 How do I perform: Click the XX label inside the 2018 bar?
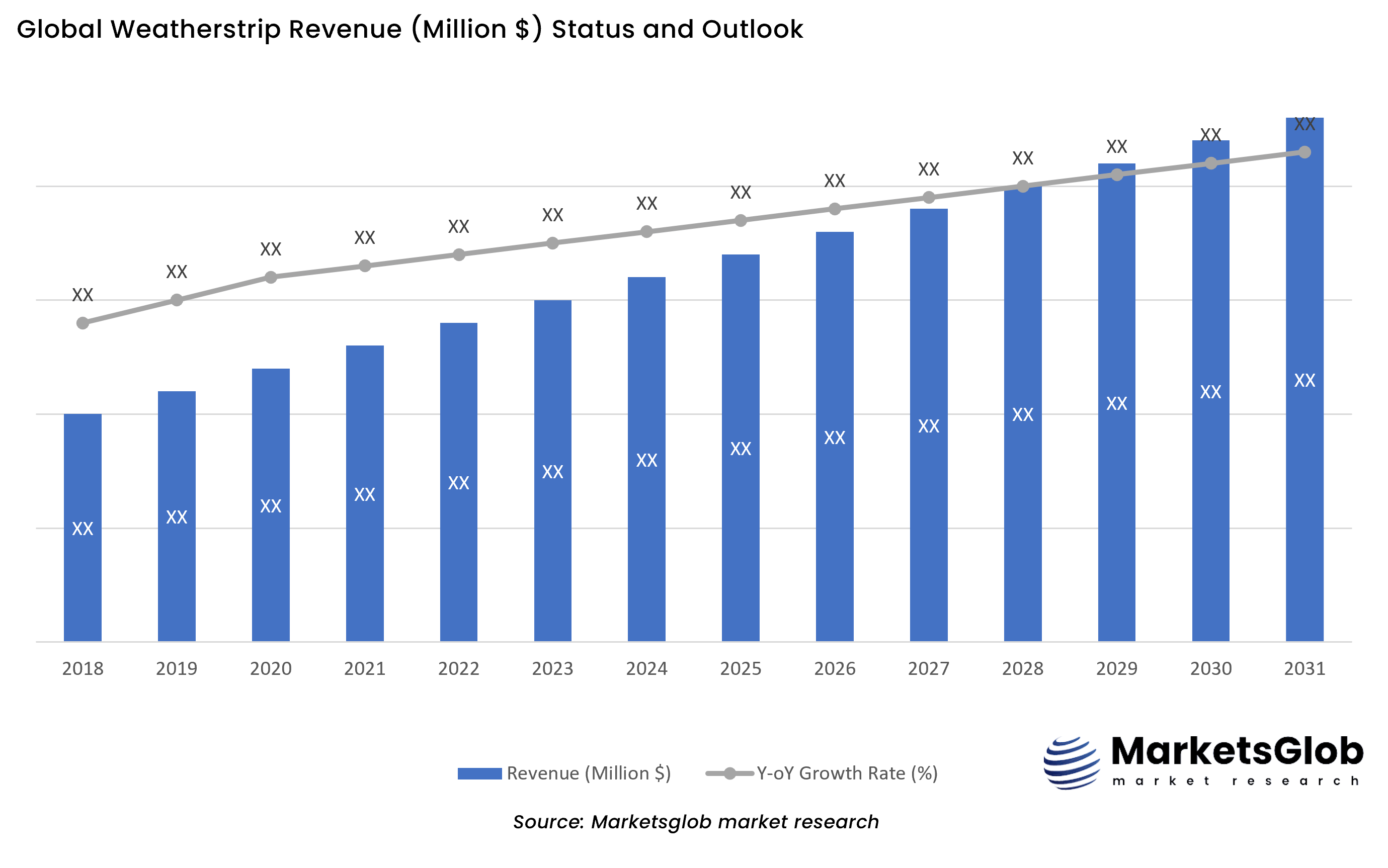[83, 529]
